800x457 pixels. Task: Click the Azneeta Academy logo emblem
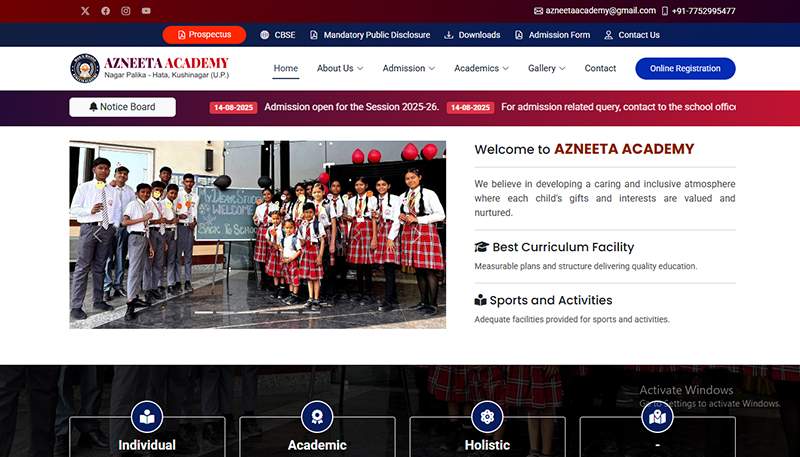85,68
